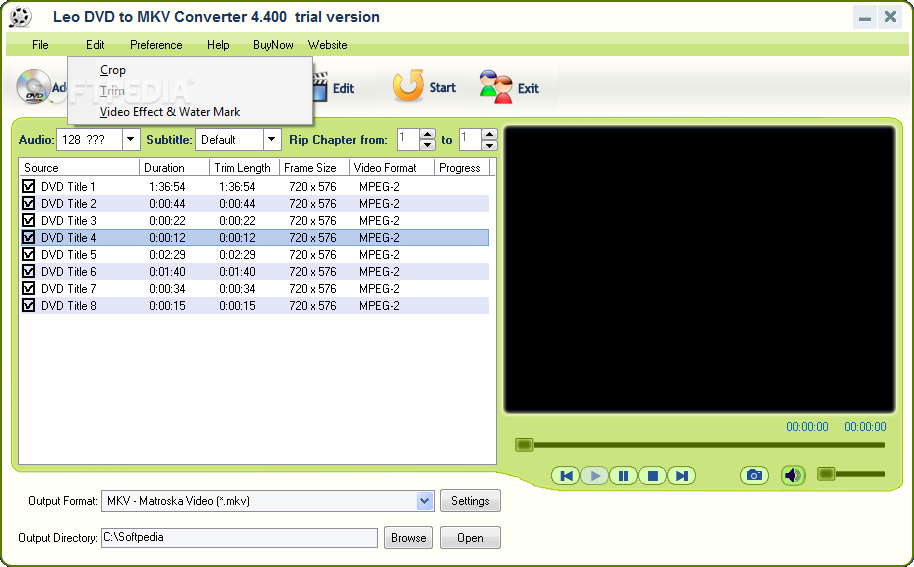Increase Rip Chapter to value
This screenshot has height=567, width=914.
[x=490, y=135]
